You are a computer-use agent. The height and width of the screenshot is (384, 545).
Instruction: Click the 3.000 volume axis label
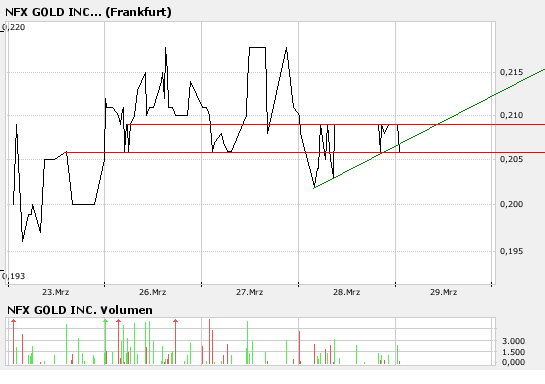[x=513, y=341]
